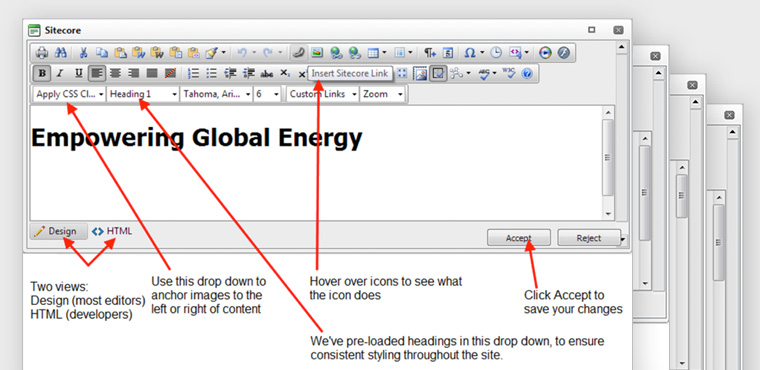Click the spell check ABC icon

(x=483, y=74)
